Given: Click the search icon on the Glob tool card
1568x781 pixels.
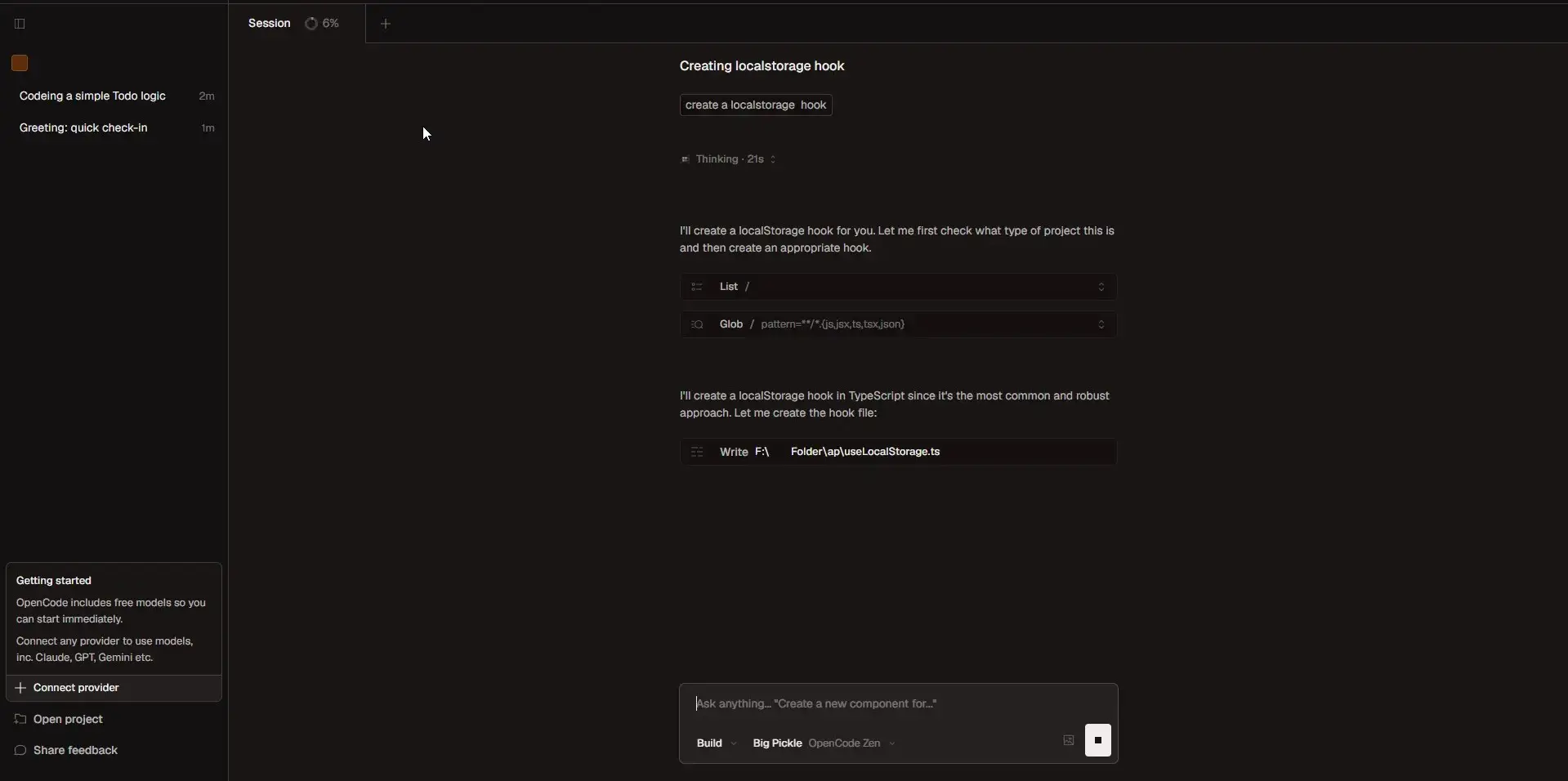Looking at the screenshot, I should (699, 324).
